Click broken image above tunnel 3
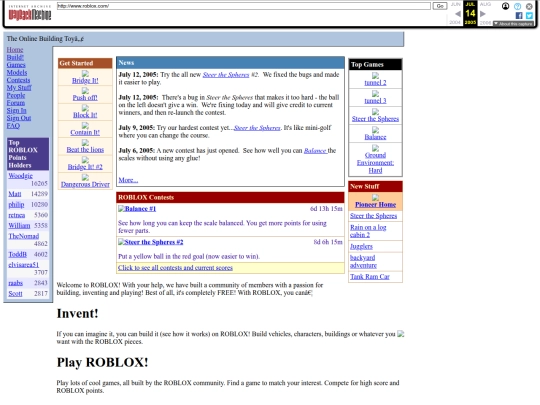This screenshot has width=540, height=405. pos(375,94)
